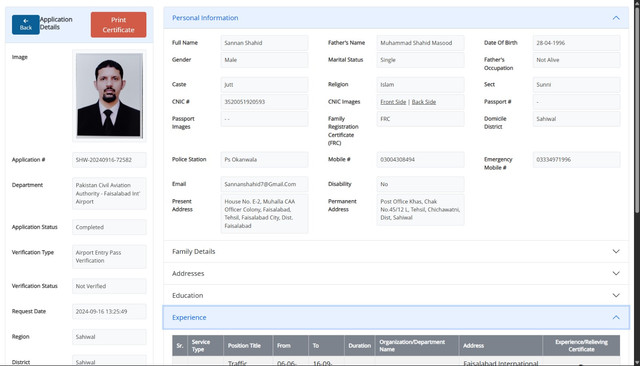
Task: Click the Experience header label
Action: click(189, 317)
